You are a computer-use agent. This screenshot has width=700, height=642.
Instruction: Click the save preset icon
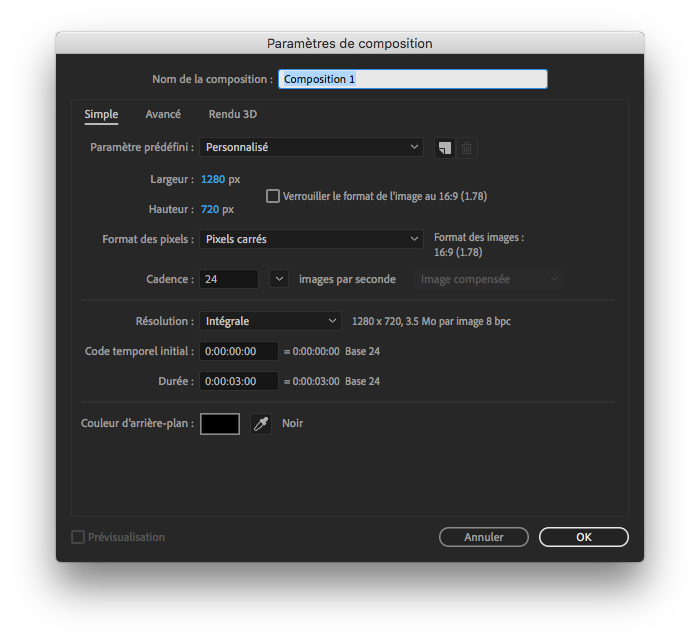(445, 148)
